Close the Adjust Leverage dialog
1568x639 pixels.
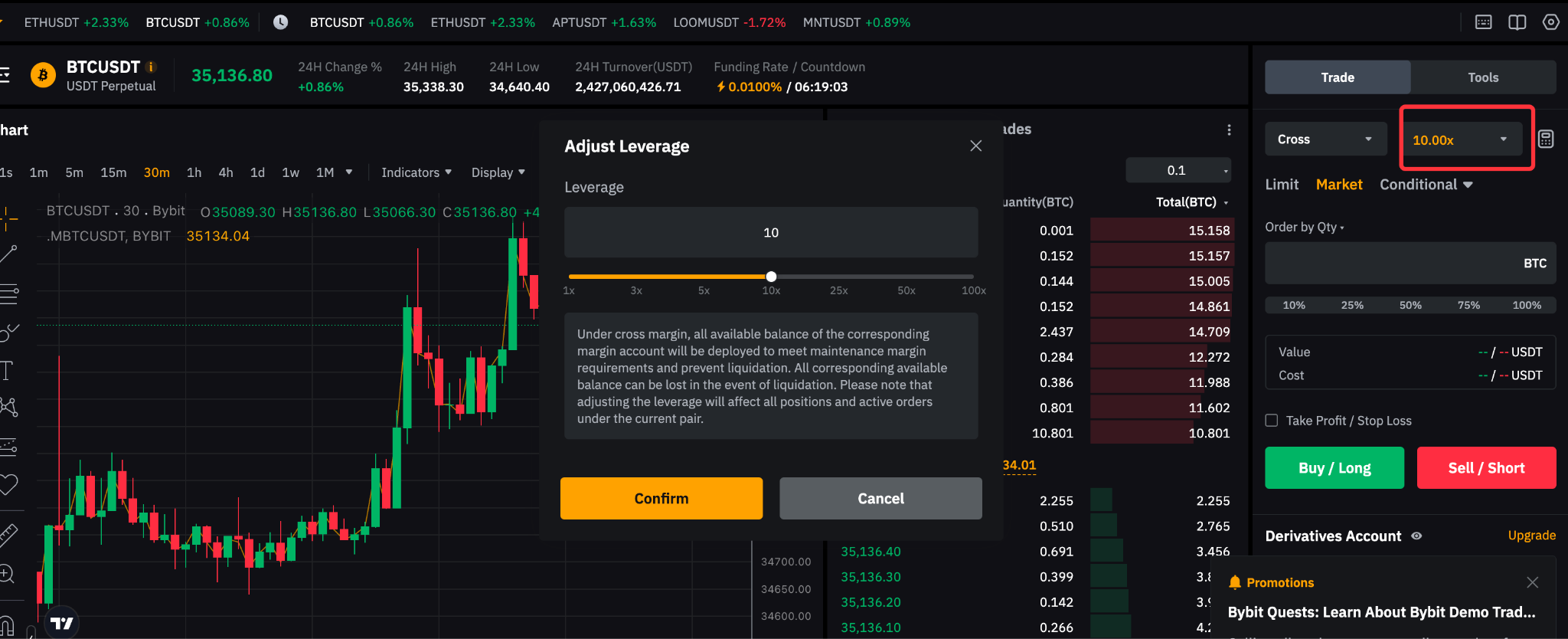point(975,146)
